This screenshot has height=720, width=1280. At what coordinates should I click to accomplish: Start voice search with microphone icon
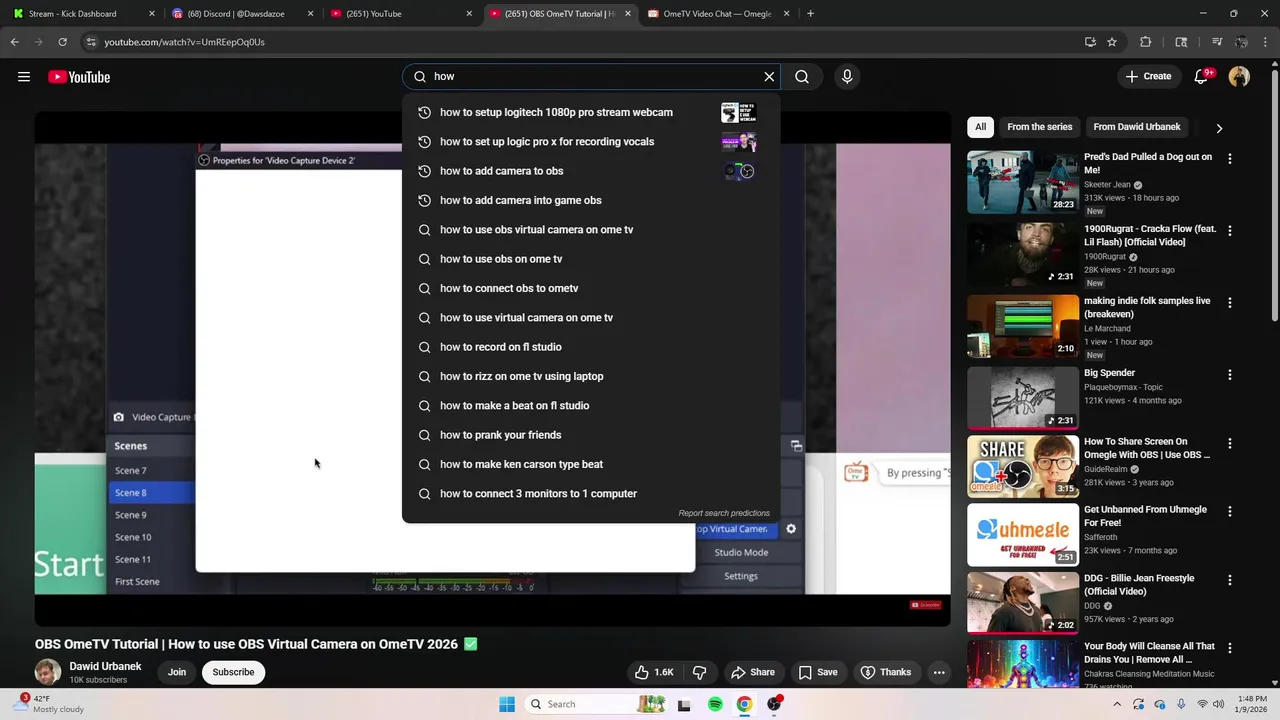pyautogui.click(x=847, y=77)
